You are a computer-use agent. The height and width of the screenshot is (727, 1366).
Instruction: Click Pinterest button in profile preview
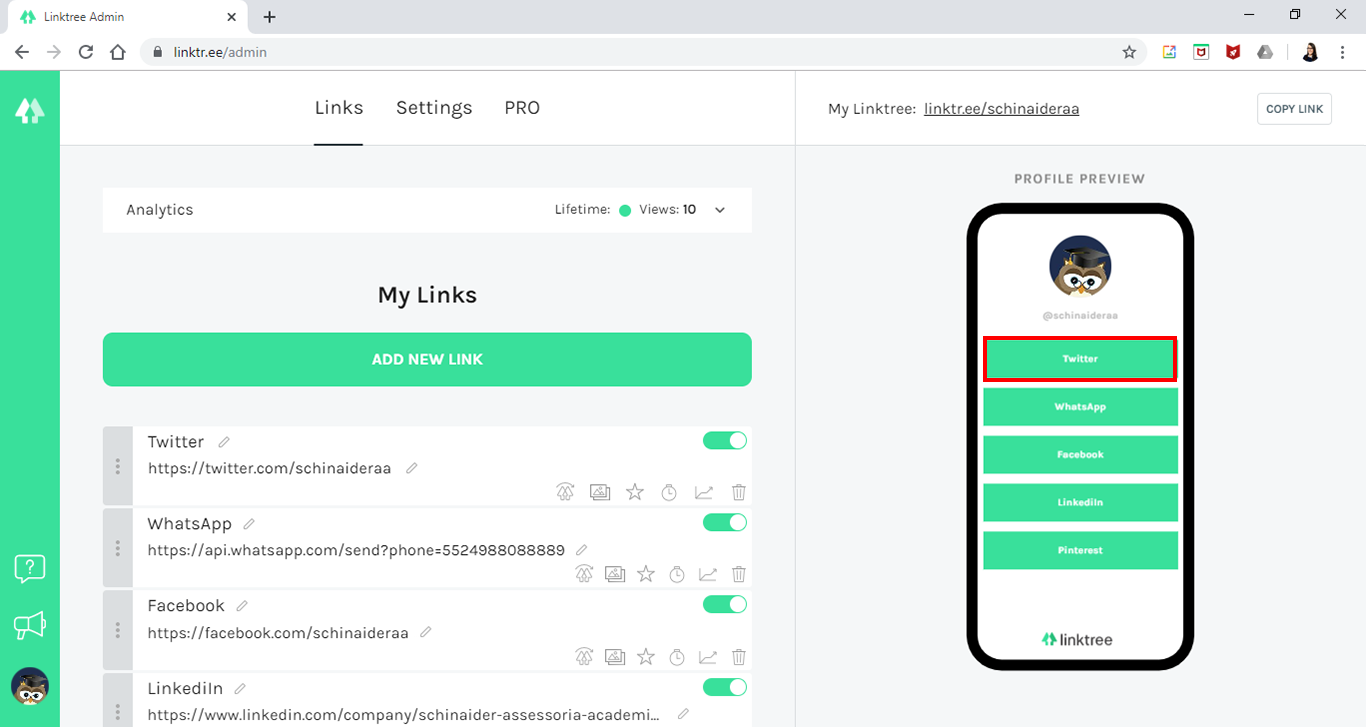click(x=1080, y=551)
